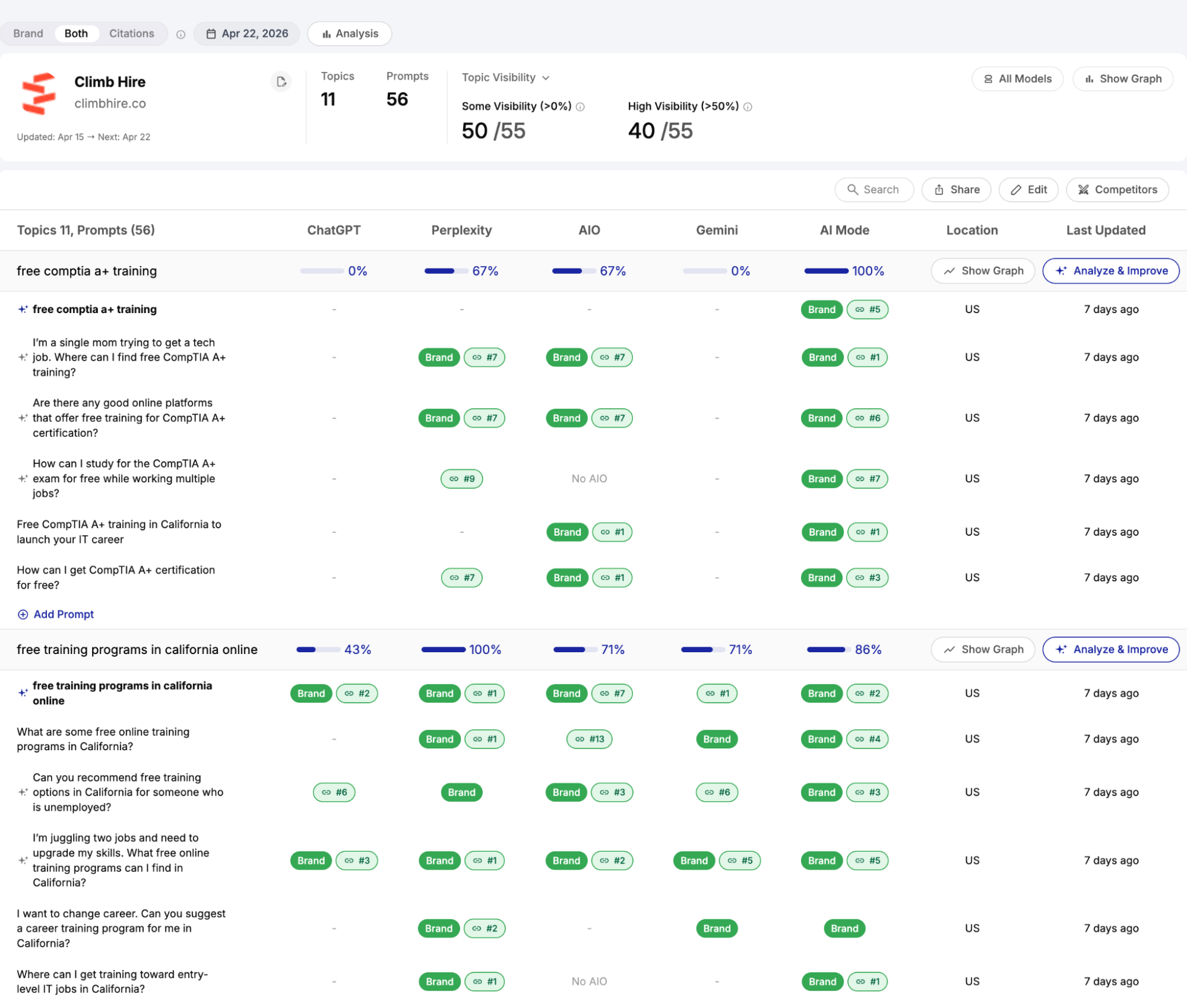Click AI Mode 100% visibility bar for CompTIA topic
This screenshot has height=1008, width=1187.
point(826,271)
